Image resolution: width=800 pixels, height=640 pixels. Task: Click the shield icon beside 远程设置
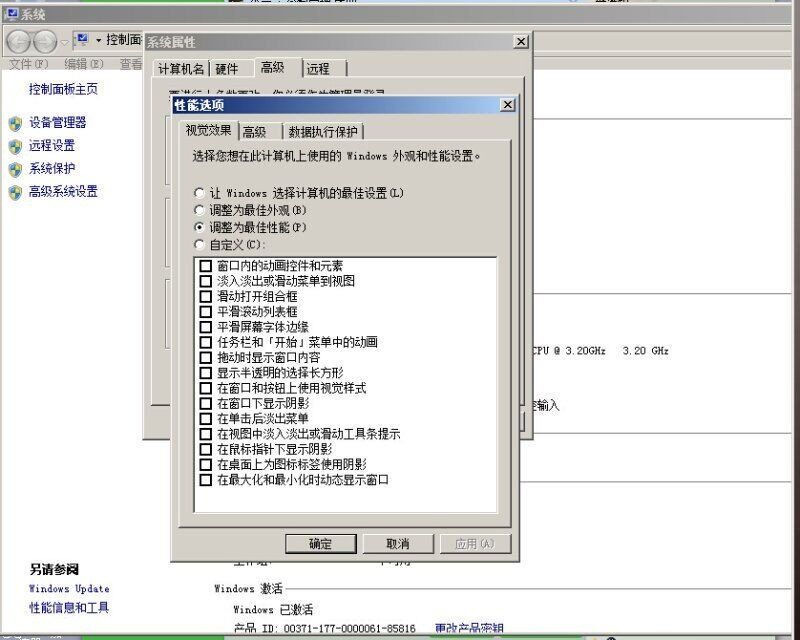[x=15, y=146]
